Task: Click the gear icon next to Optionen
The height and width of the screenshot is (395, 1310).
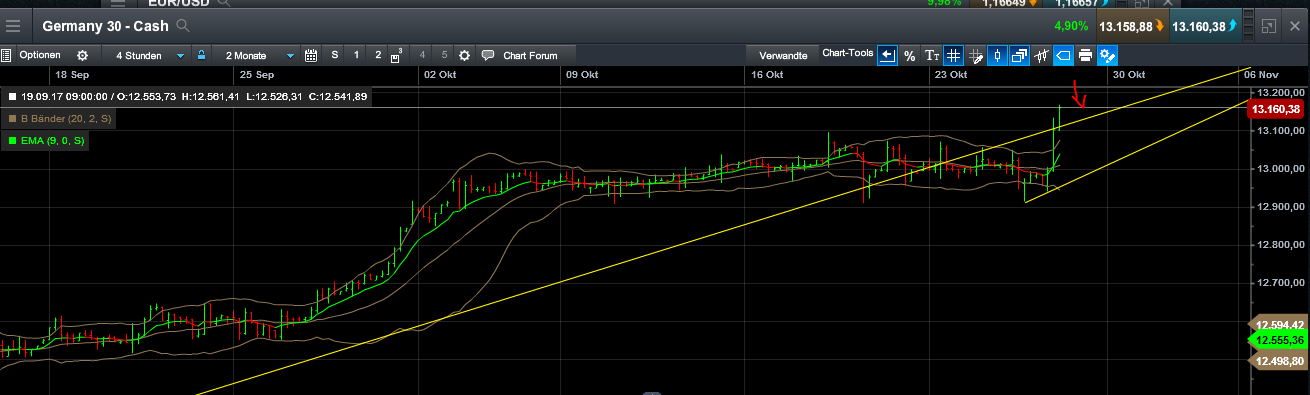Action: [x=82, y=55]
